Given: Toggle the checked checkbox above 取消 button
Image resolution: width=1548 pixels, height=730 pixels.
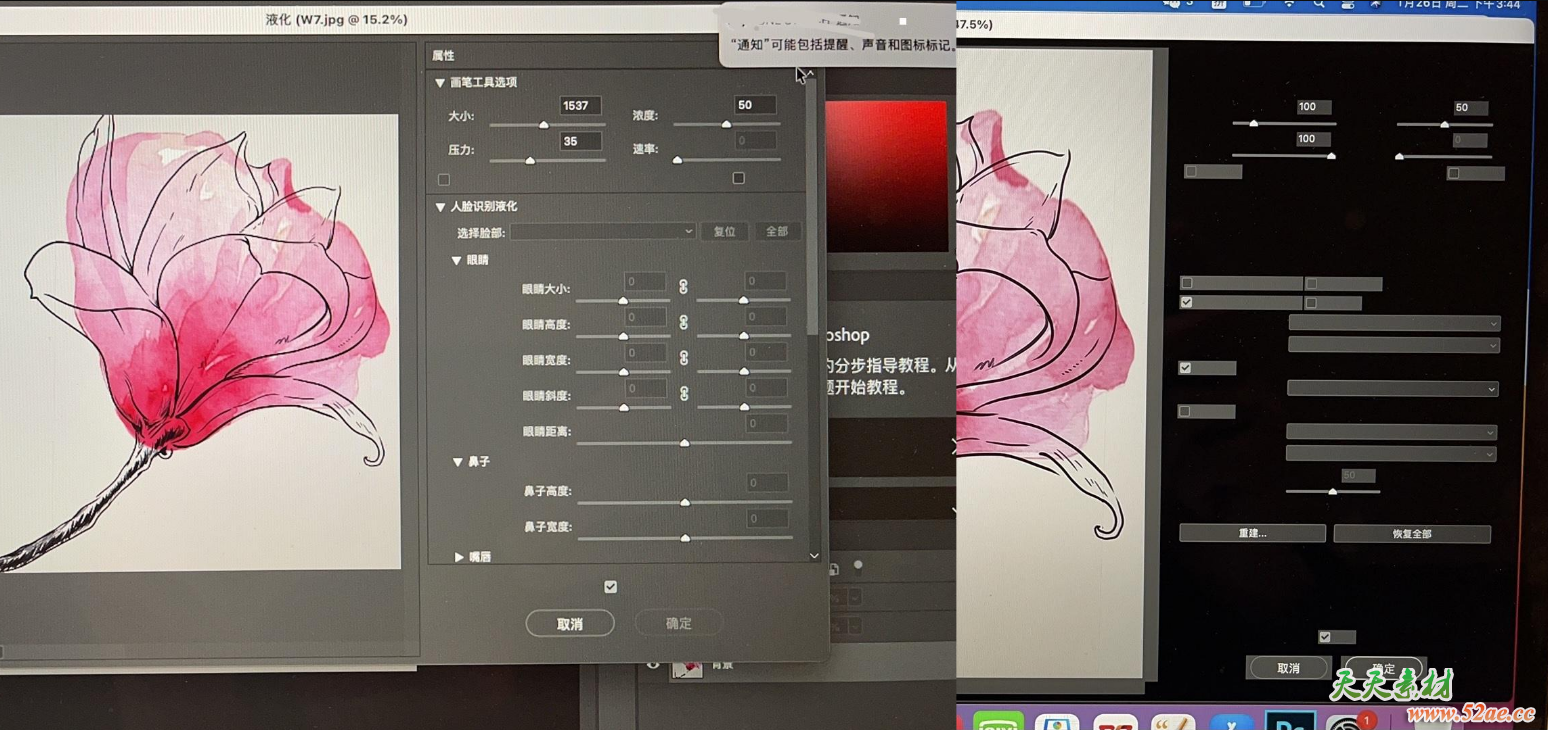Looking at the screenshot, I should click(611, 587).
